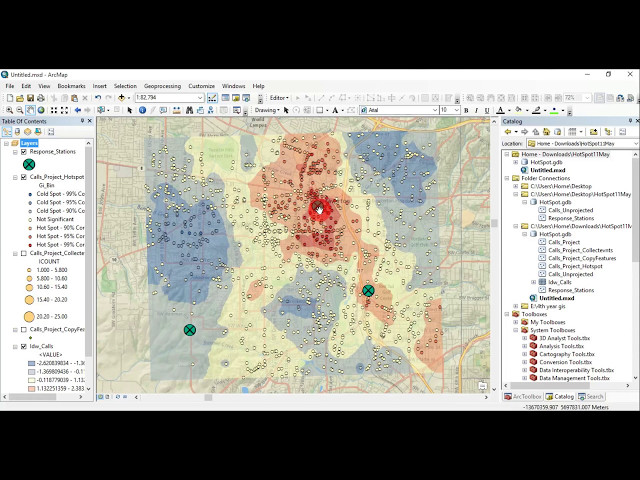This screenshot has height=480, width=640.
Task: Select the Zoom Out tool
Action: click(x=20, y=110)
